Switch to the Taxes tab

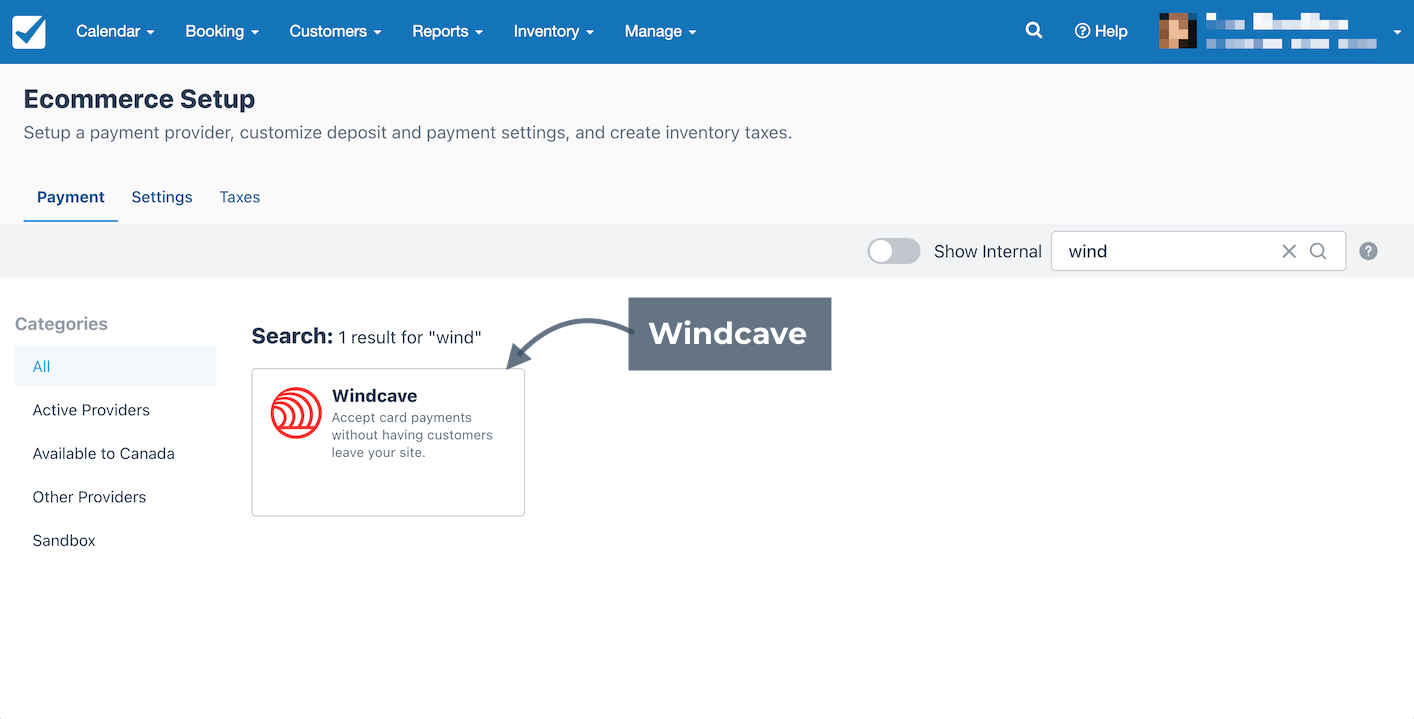pos(240,197)
